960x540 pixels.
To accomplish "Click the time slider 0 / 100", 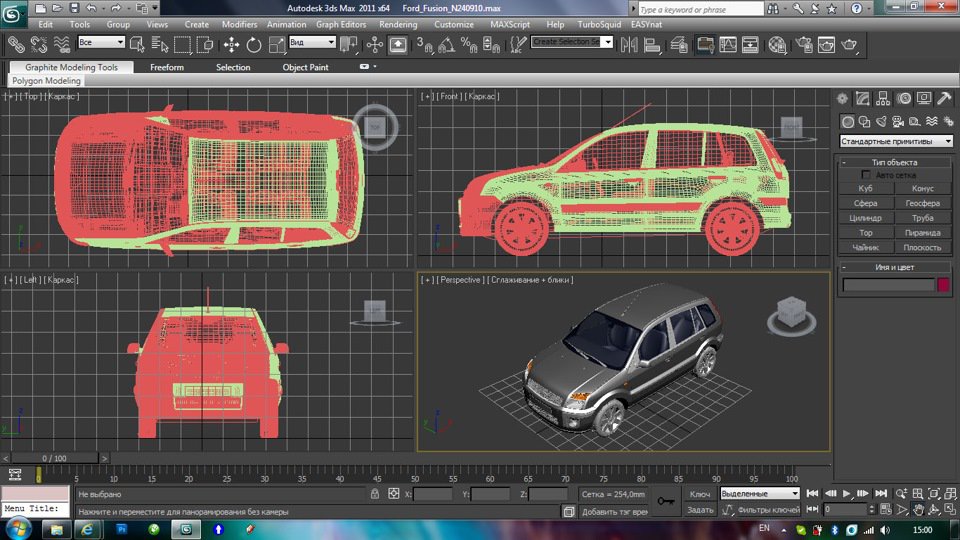I will click(54, 458).
